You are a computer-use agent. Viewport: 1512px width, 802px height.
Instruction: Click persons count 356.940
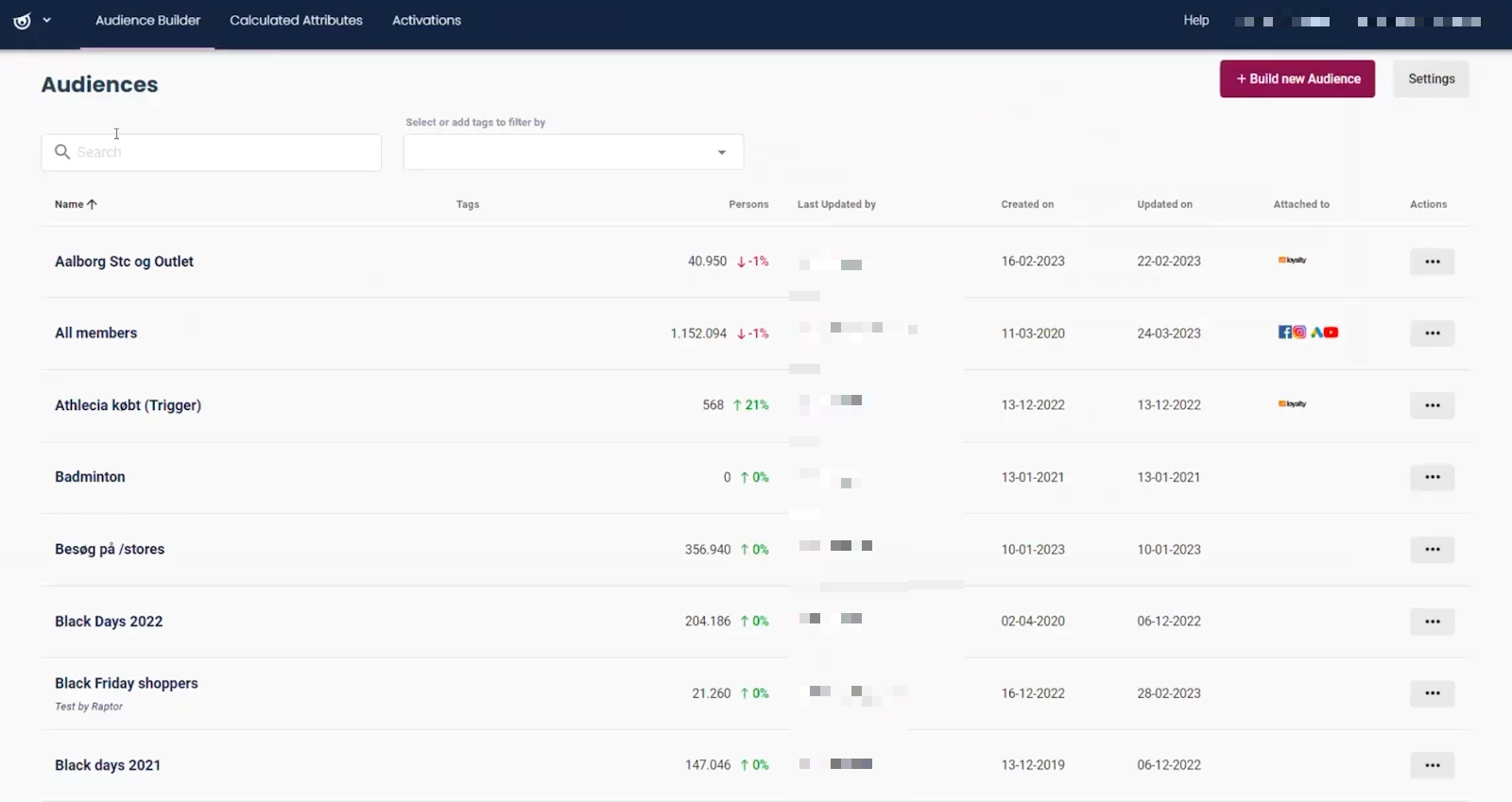(x=708, y=549)
